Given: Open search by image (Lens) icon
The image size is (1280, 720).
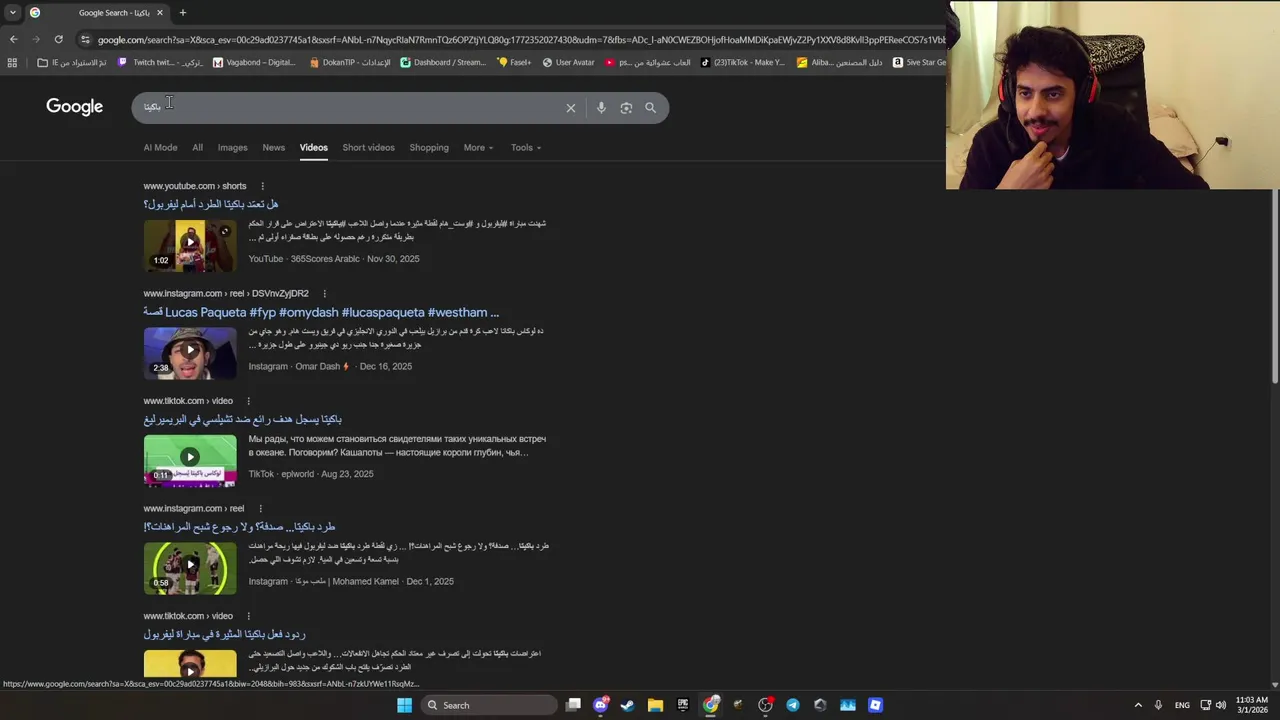Looking at the screenshot, I should (626, 108).
